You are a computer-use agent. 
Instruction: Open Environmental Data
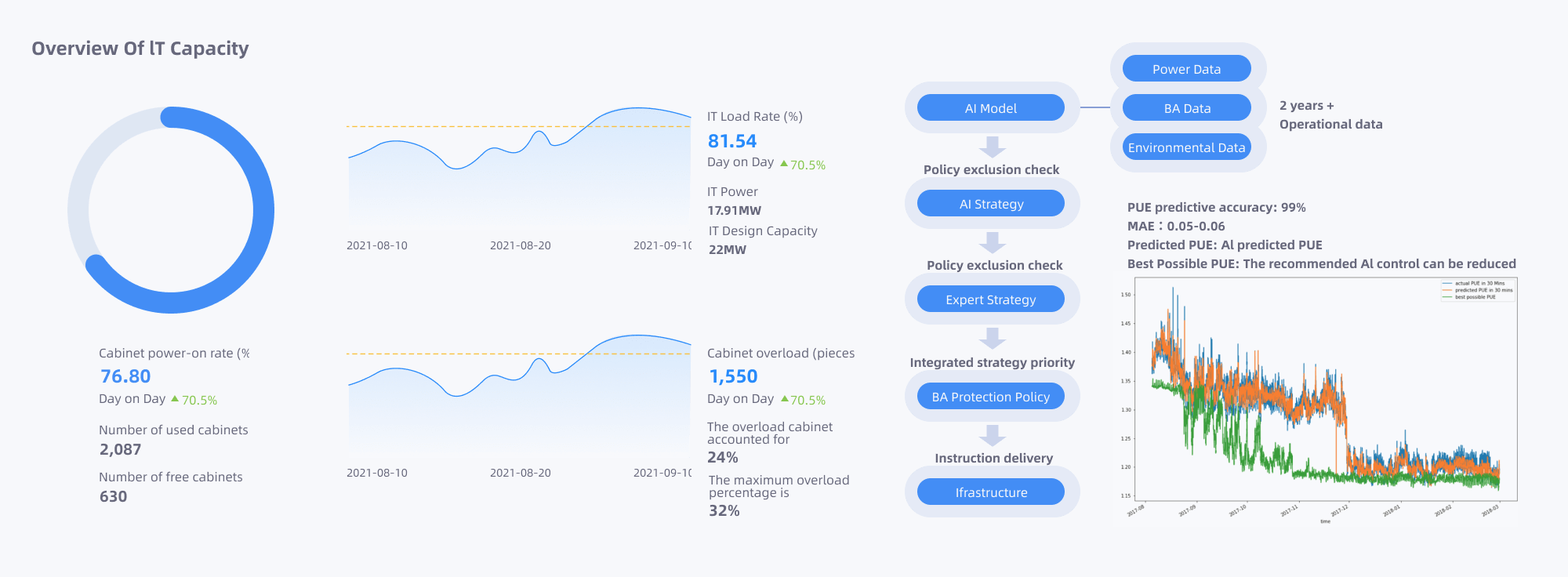1186,147
